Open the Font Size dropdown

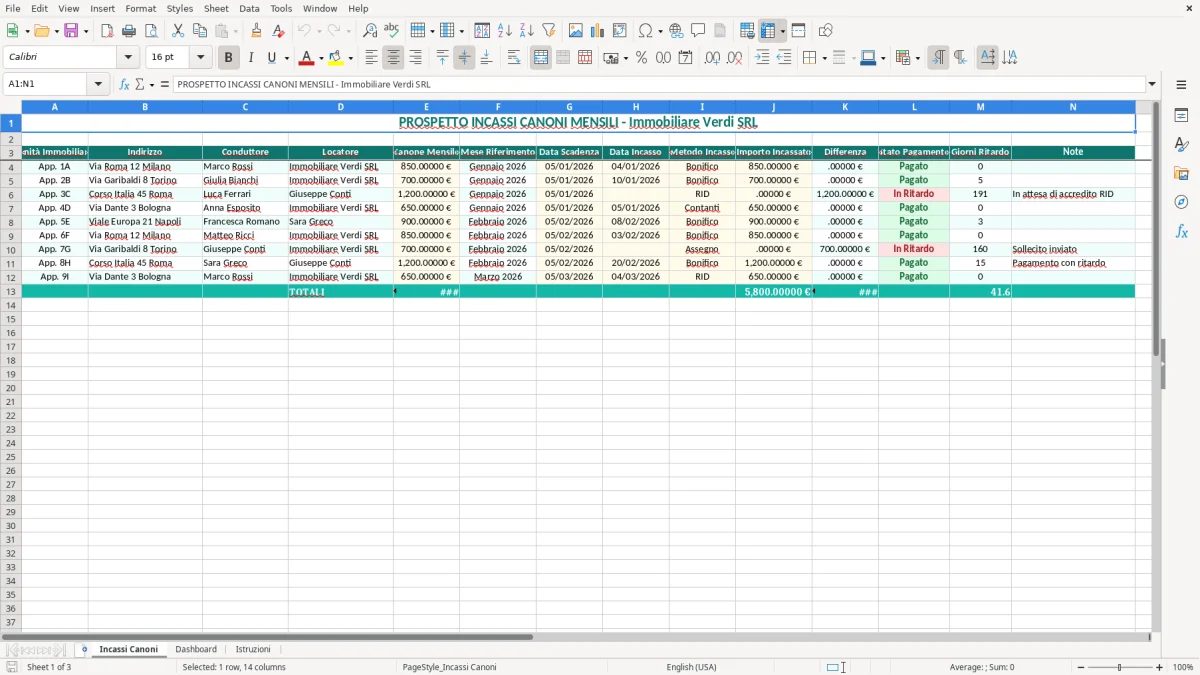coord(200,58)
